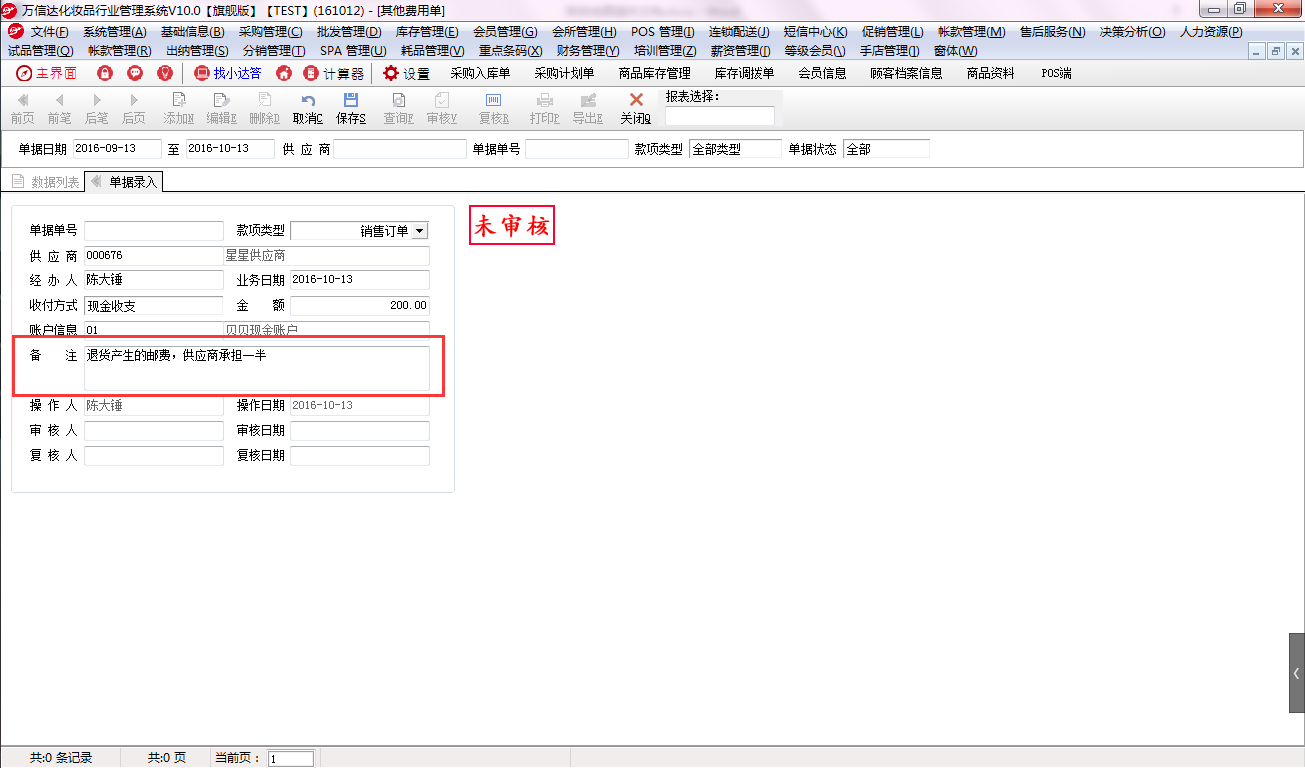Click the red home icon

pos(284,73)
